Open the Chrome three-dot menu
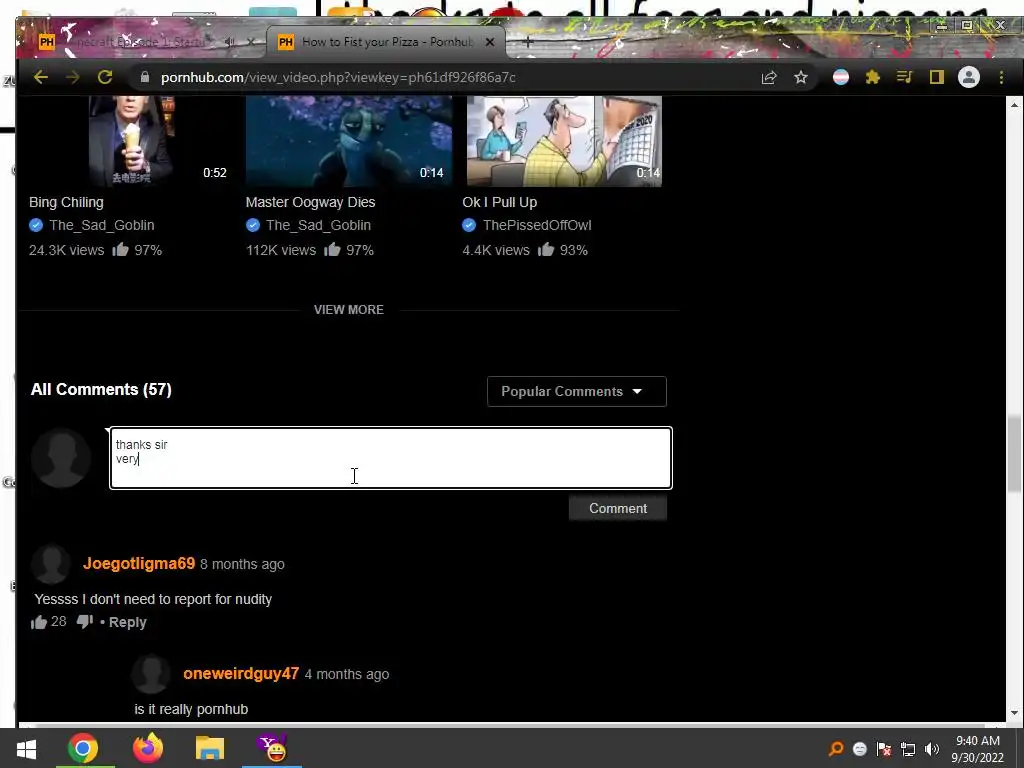 (x=1001, y=77)
